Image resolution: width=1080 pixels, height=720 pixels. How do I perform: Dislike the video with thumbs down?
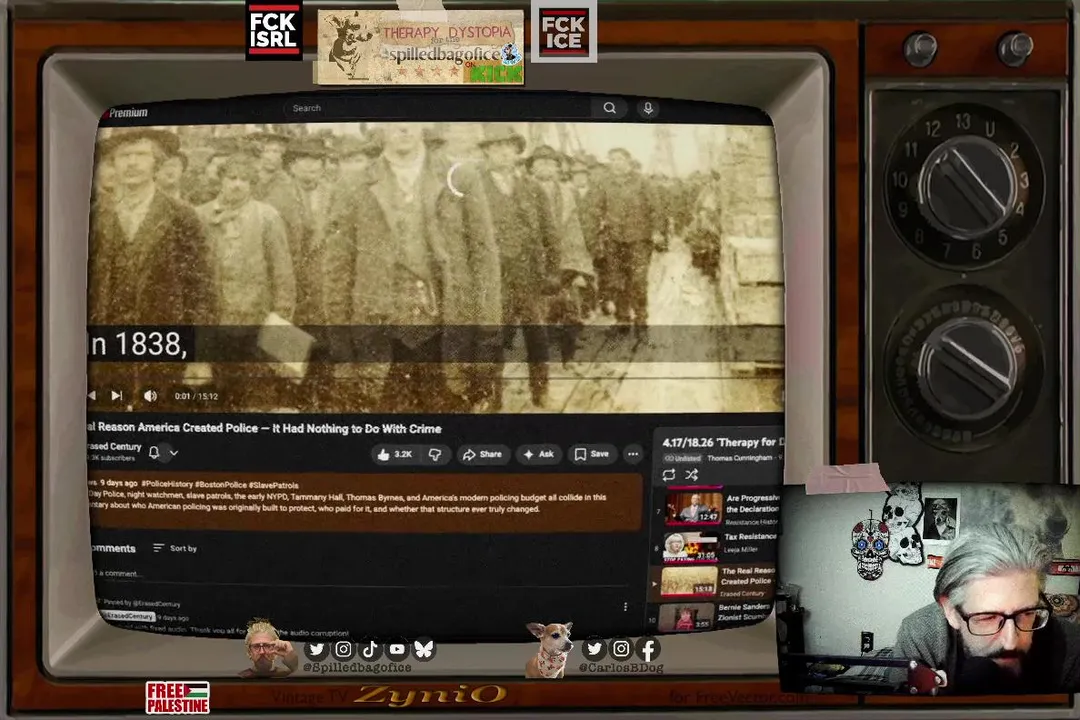pos(435,454)
